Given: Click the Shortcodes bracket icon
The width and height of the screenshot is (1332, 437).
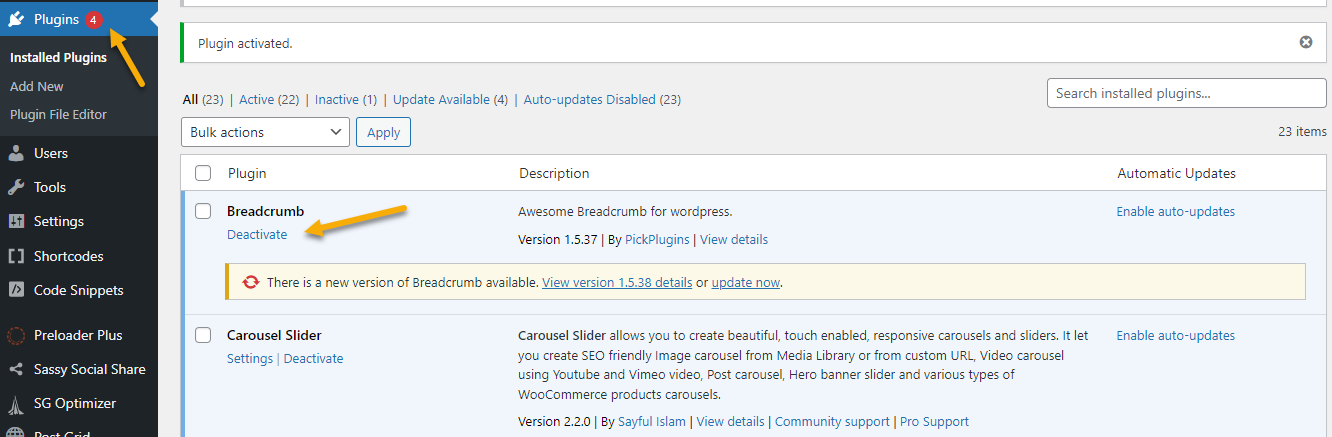Looking at the screenshot, I should coord(16,256).
